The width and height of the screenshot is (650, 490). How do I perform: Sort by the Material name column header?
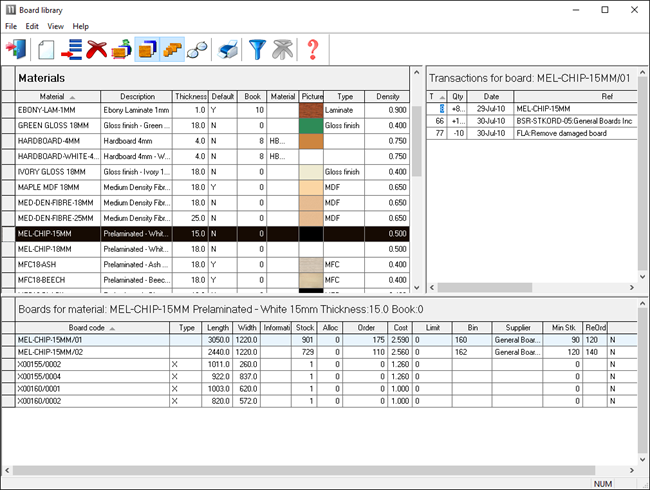[x=57, y=96]
